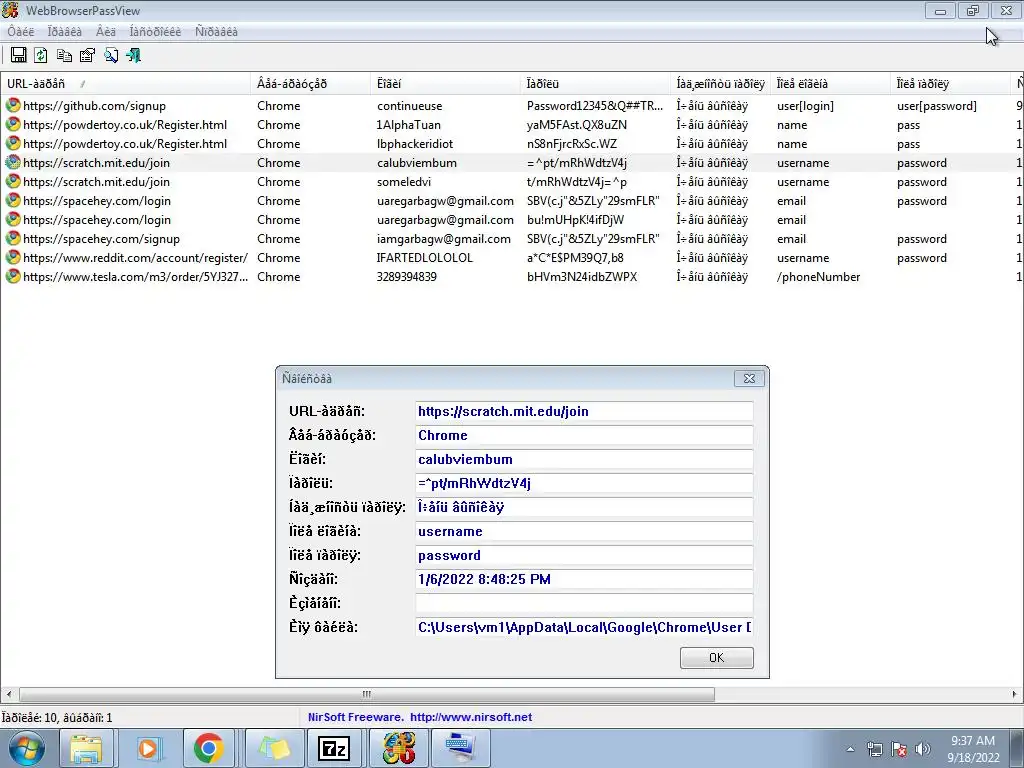Open Windows Media Player from the taskbar
1024x768 pixels.
point(148,748)
